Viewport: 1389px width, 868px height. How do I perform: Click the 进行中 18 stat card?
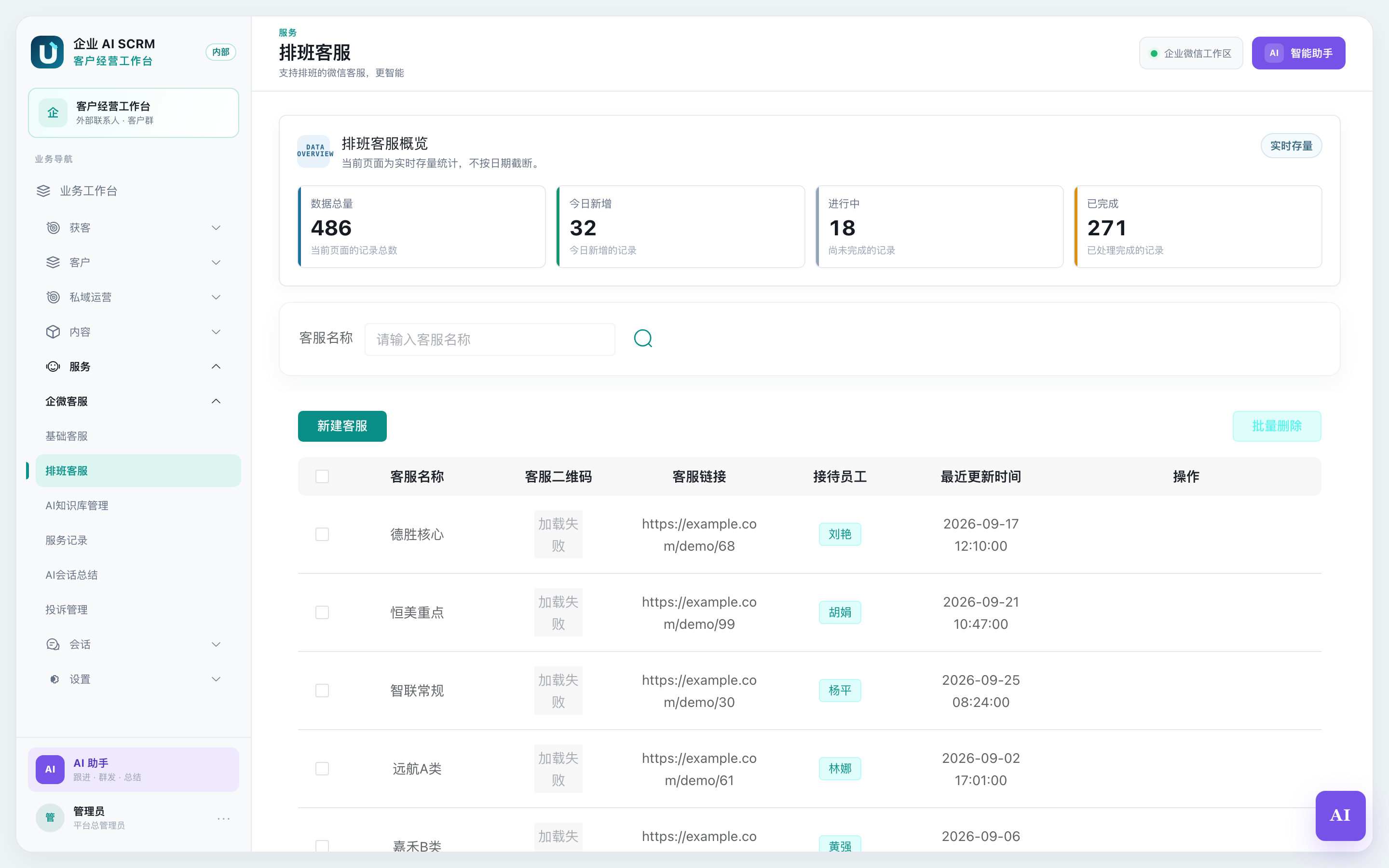pos(939,226)
